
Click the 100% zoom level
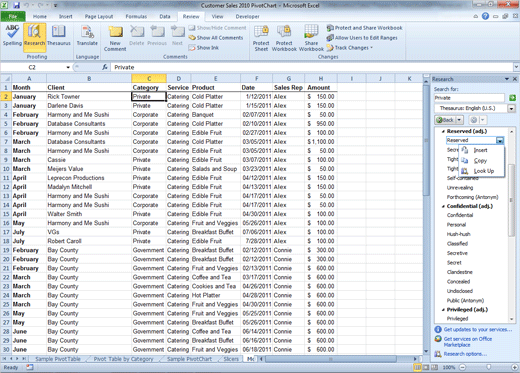[x=449, y=367]
